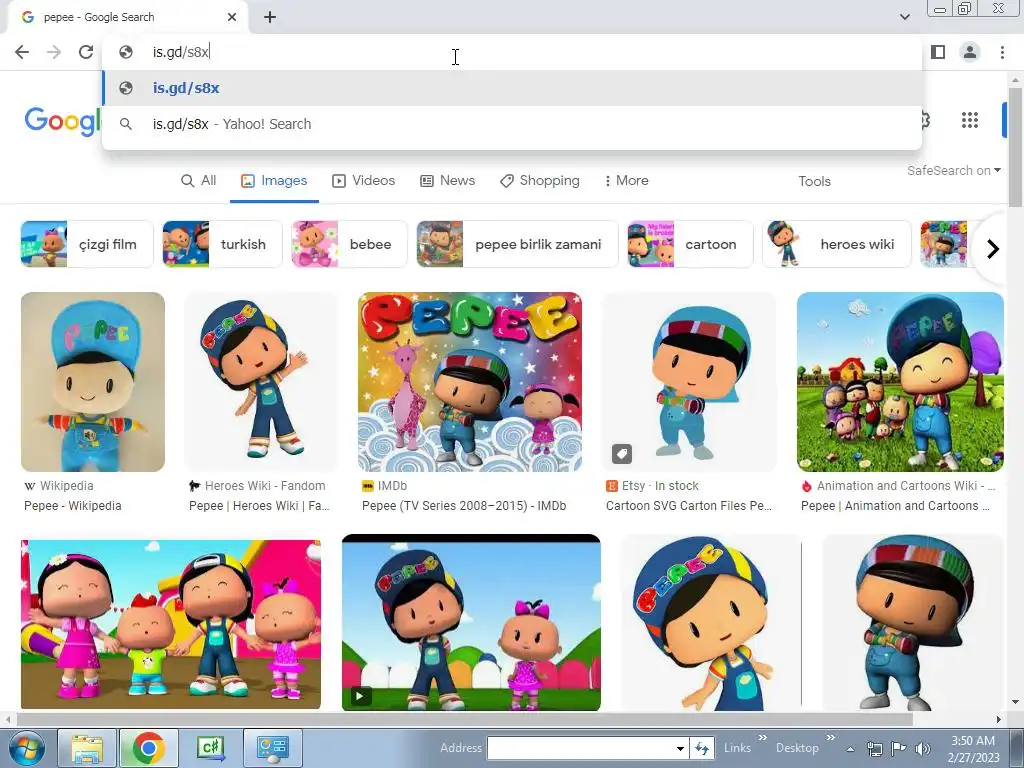Expand the taskbar Address dropdown arrow

tap(680, 748)
